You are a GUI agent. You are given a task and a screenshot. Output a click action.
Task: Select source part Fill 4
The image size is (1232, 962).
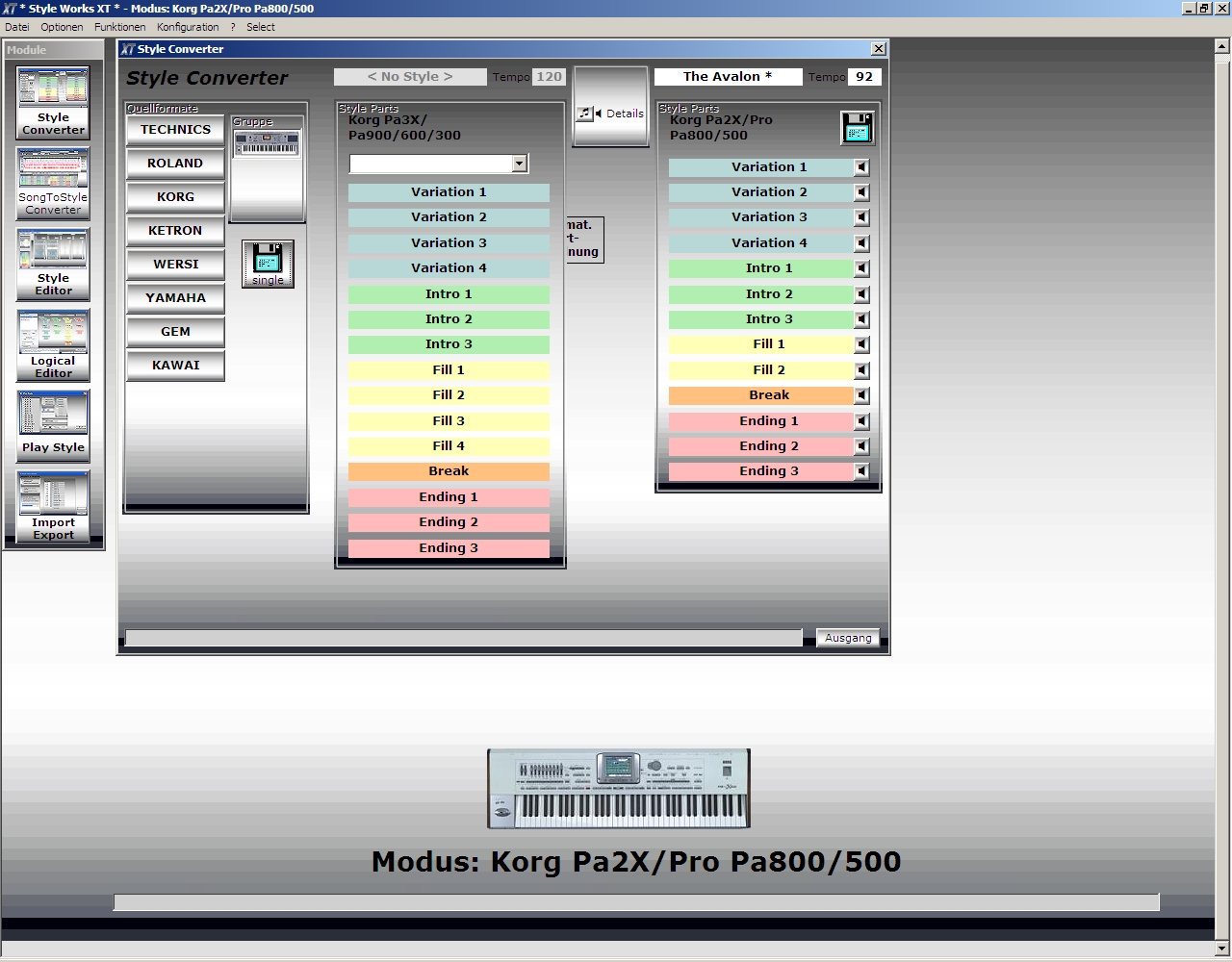[x=449, y=446]
